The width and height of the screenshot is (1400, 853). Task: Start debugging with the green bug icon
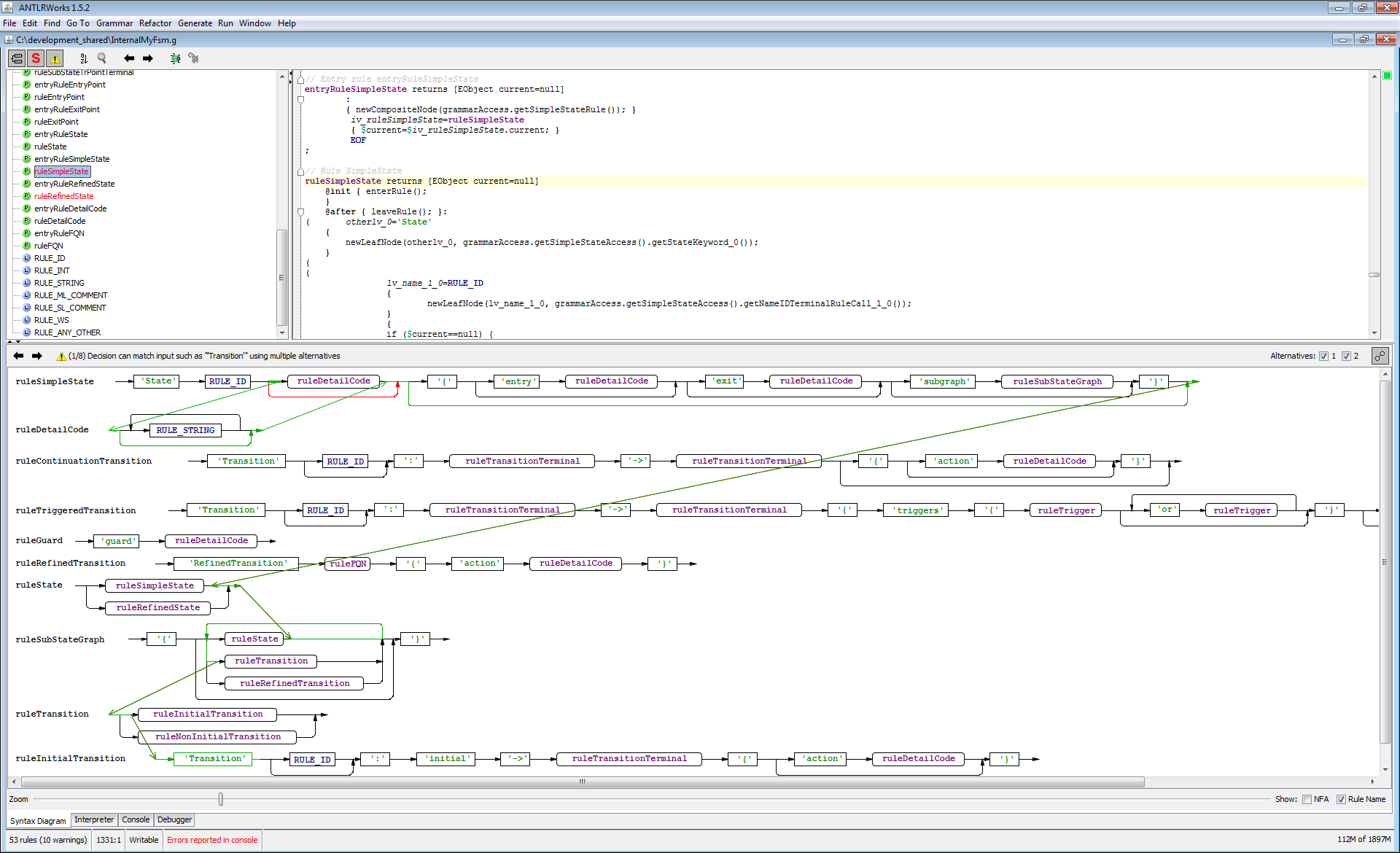point(175,58)
